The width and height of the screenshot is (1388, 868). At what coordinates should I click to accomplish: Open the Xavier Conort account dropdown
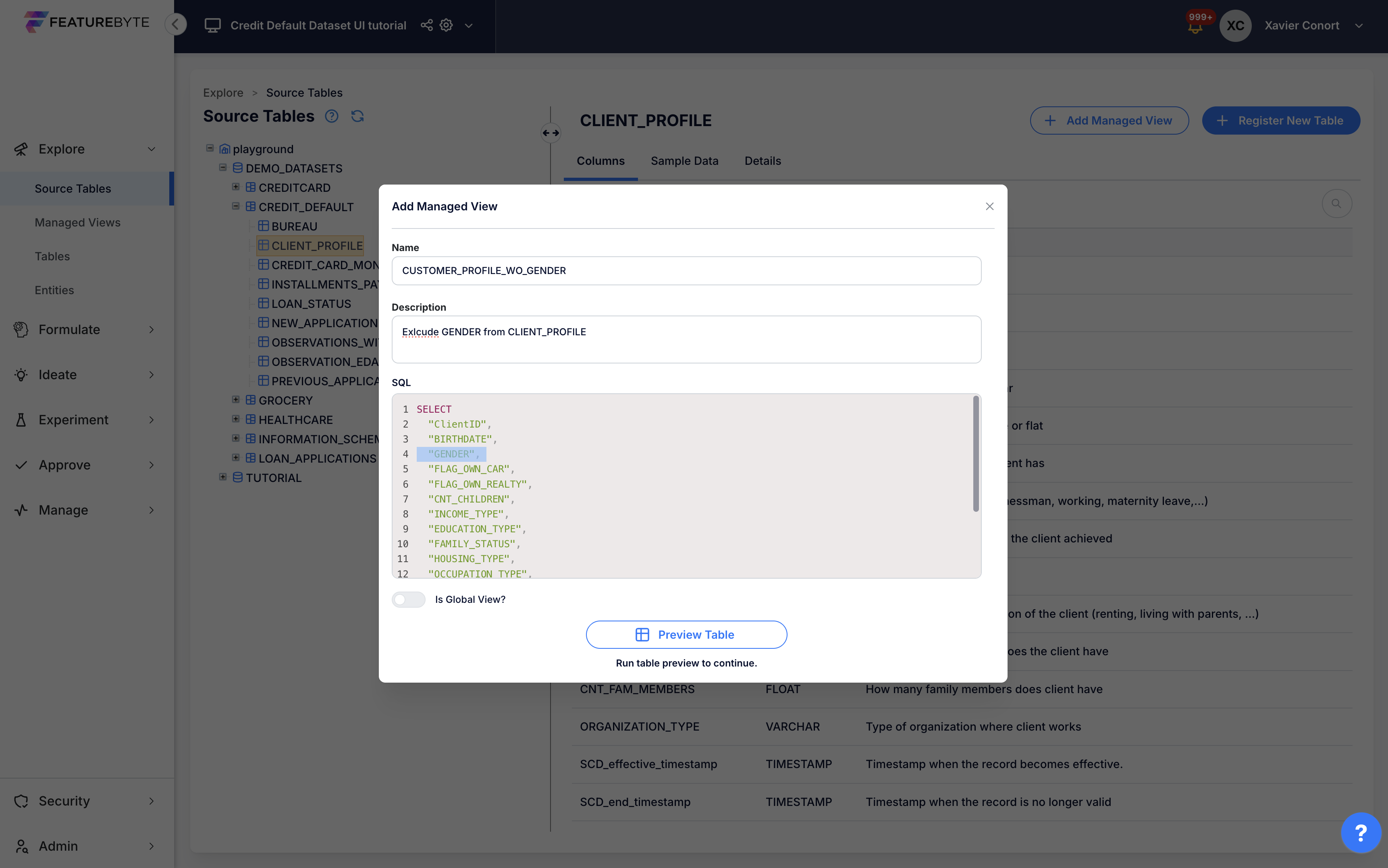[1360, 25]
